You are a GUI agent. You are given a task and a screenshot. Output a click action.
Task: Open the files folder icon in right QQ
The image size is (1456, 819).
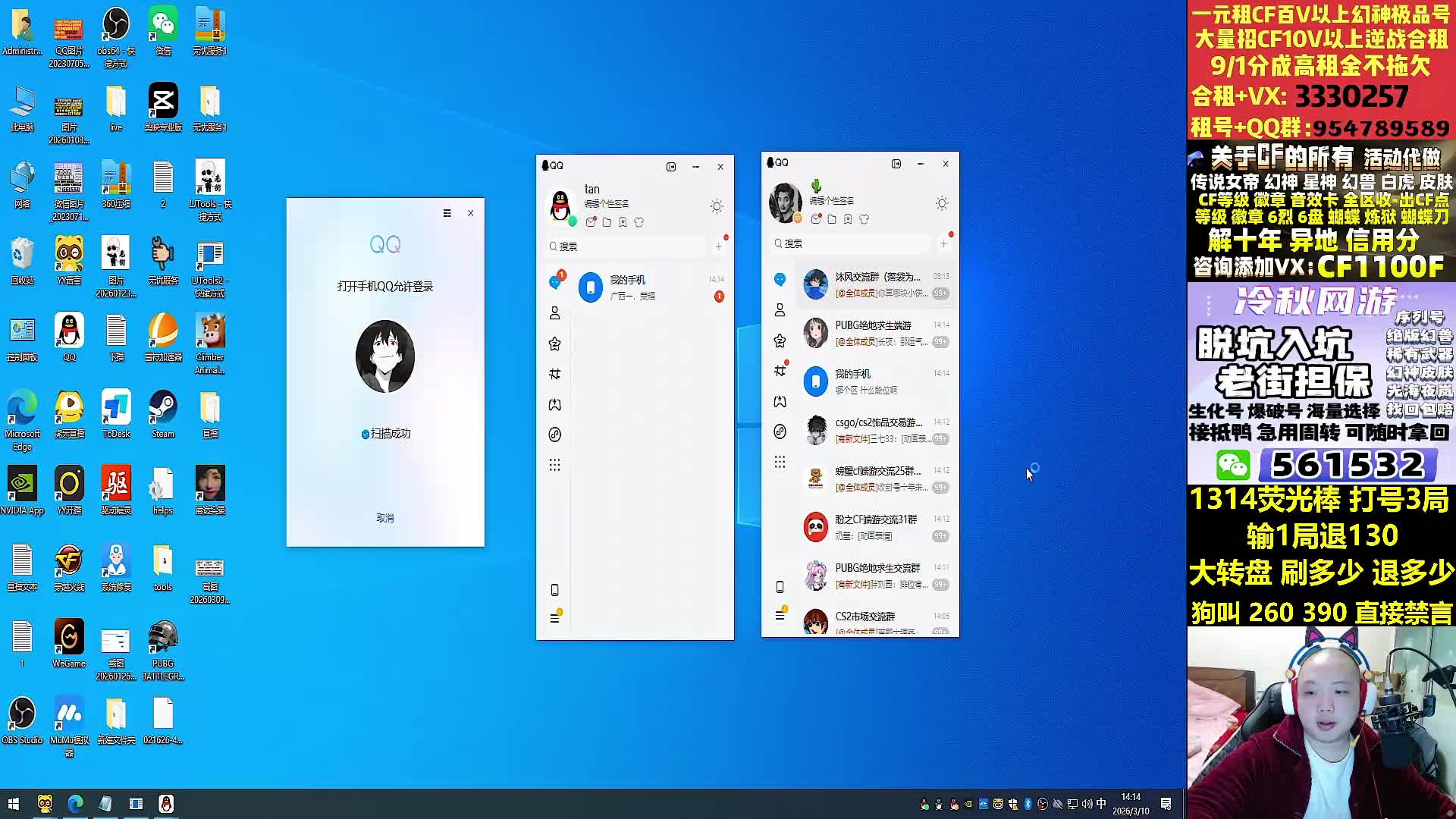(832, 219)
